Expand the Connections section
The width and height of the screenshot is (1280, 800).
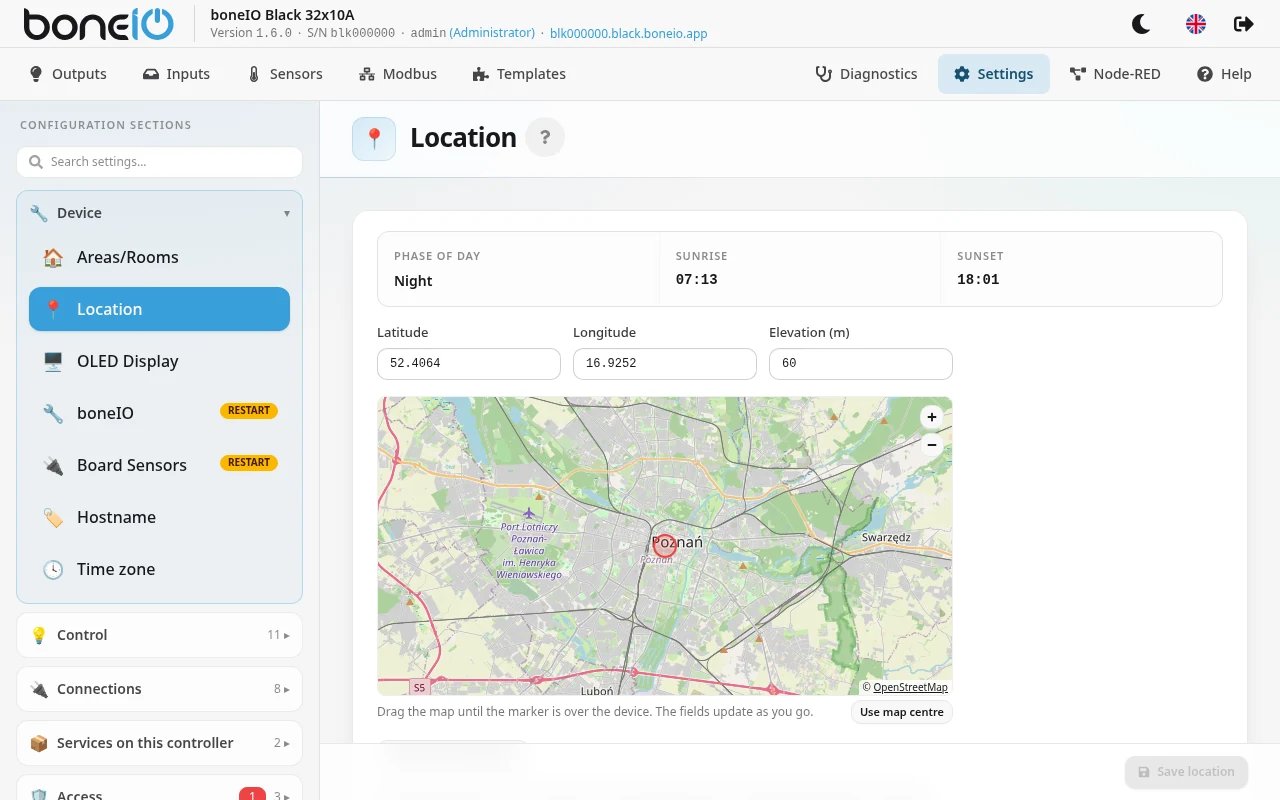click(x=160, y=689)
